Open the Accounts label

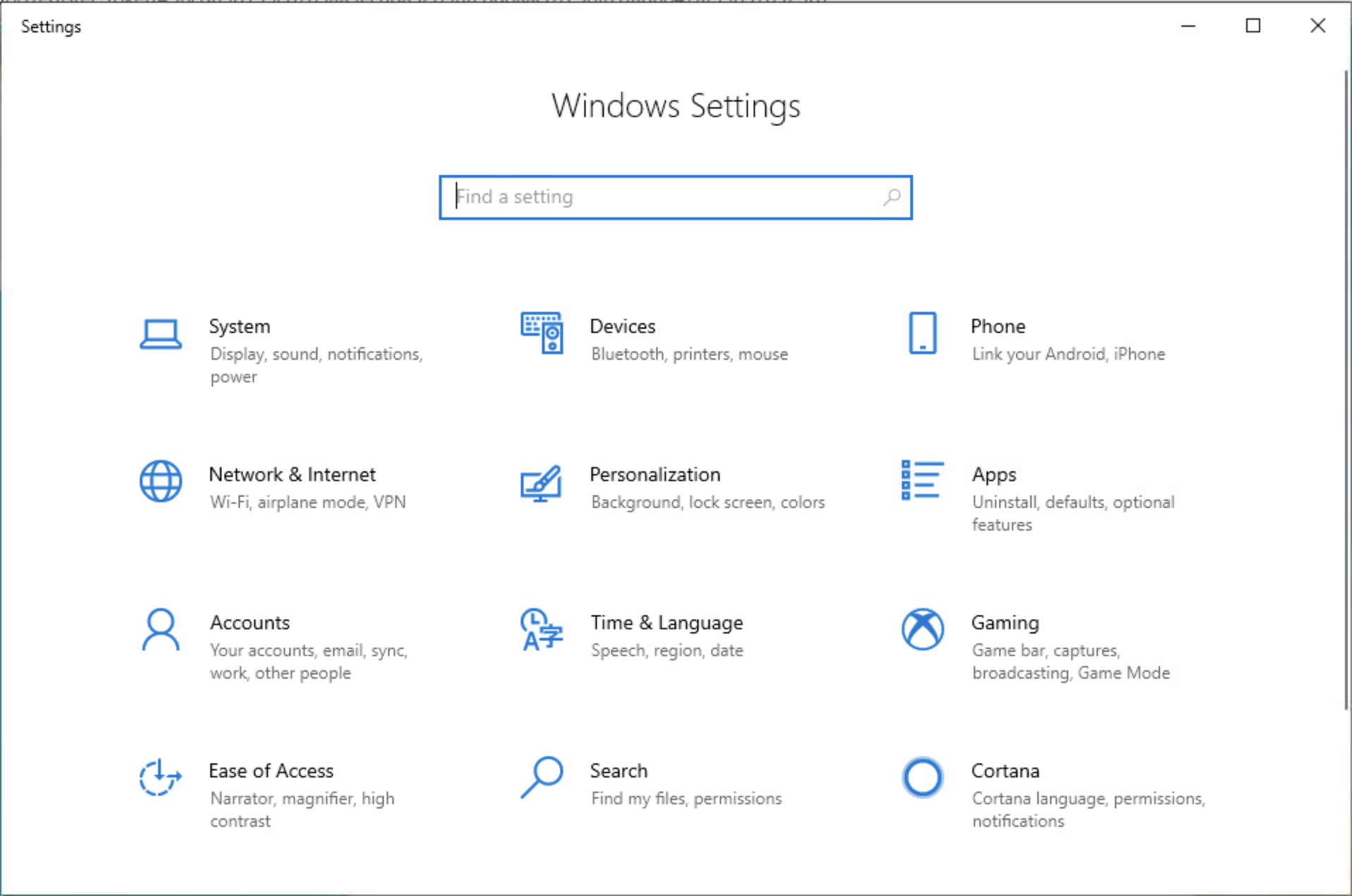(250, 622)
